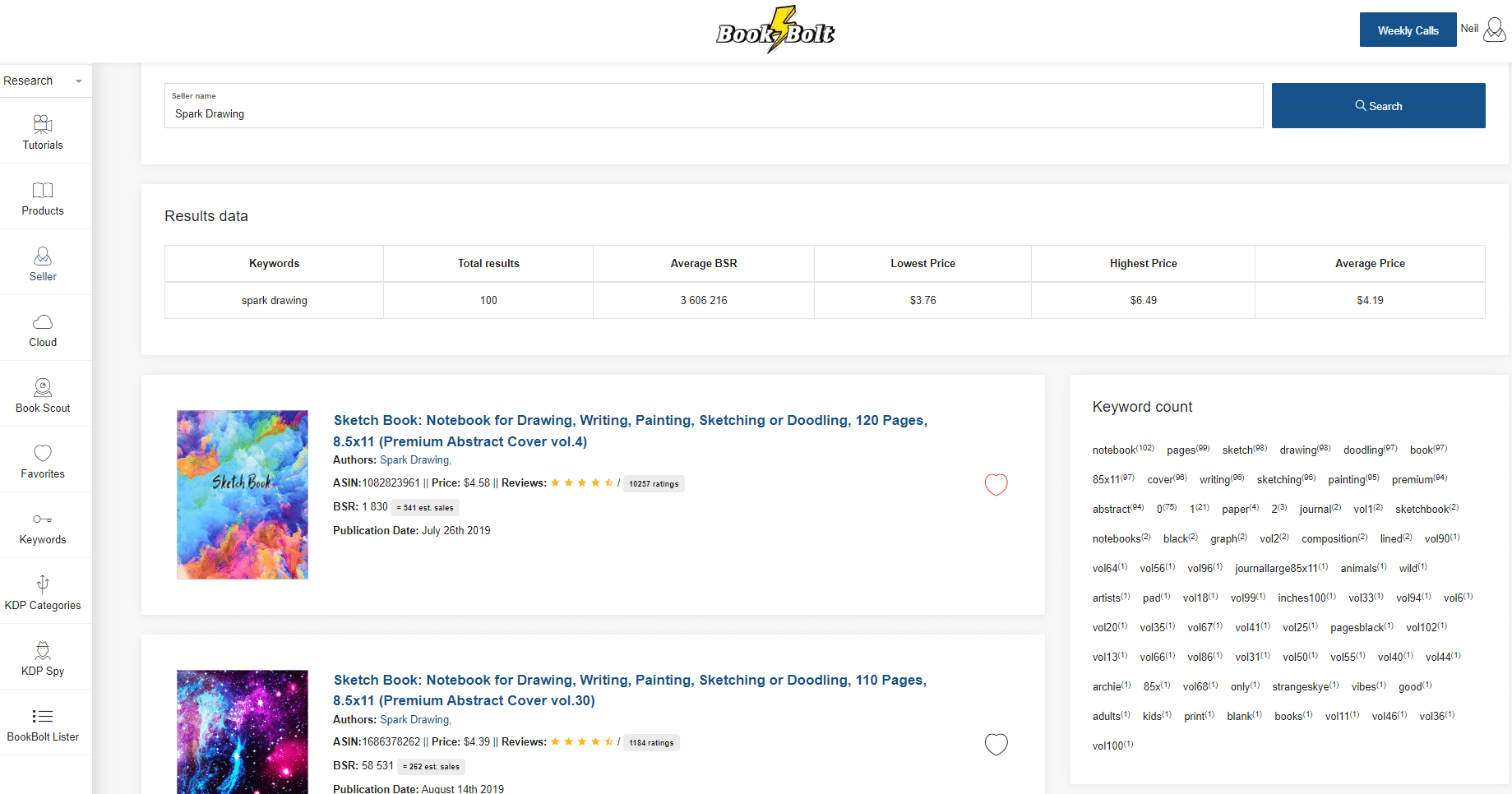Open the BookBolt Lister list icon
The height and width of the screenshot is (794, 1512).
coord(43,716)
